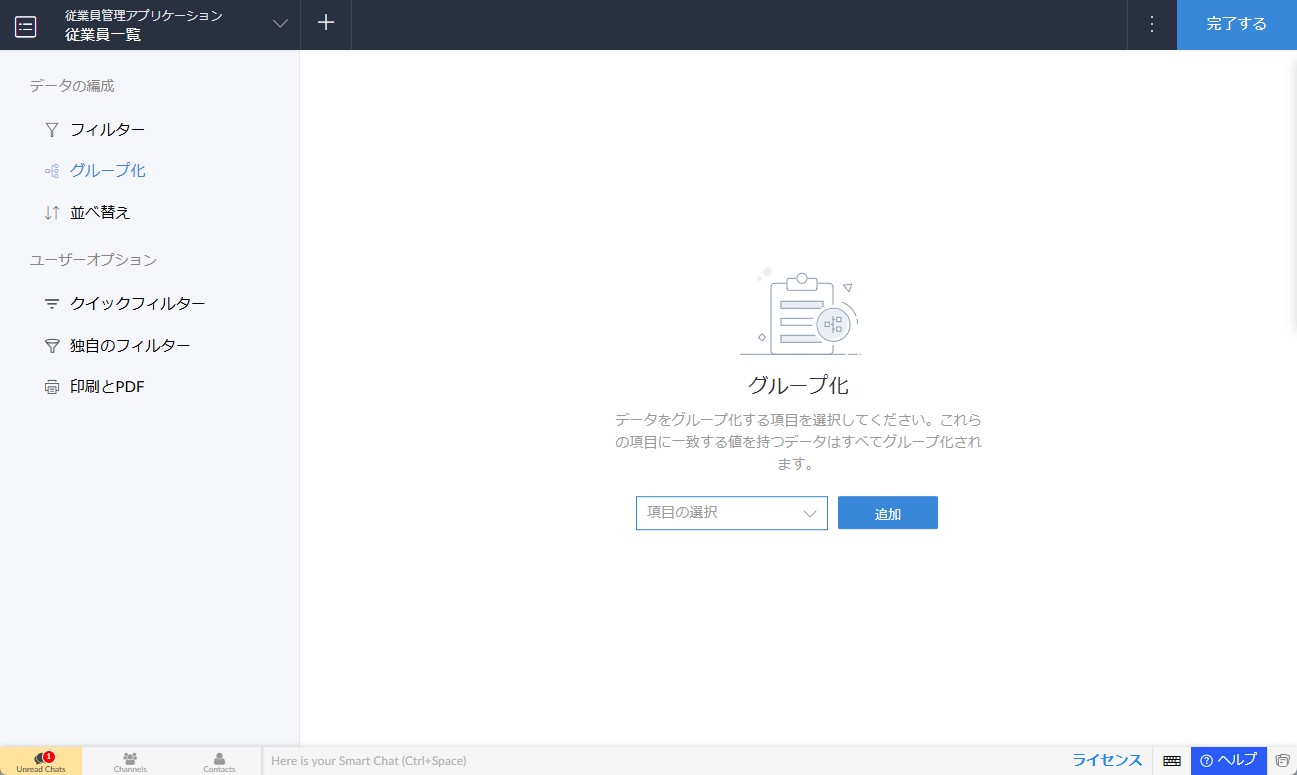The width and height of the screenshot is (1297, 775).
Task: Open the 並べ替え sorting option
Action: [x=100, y=213]
